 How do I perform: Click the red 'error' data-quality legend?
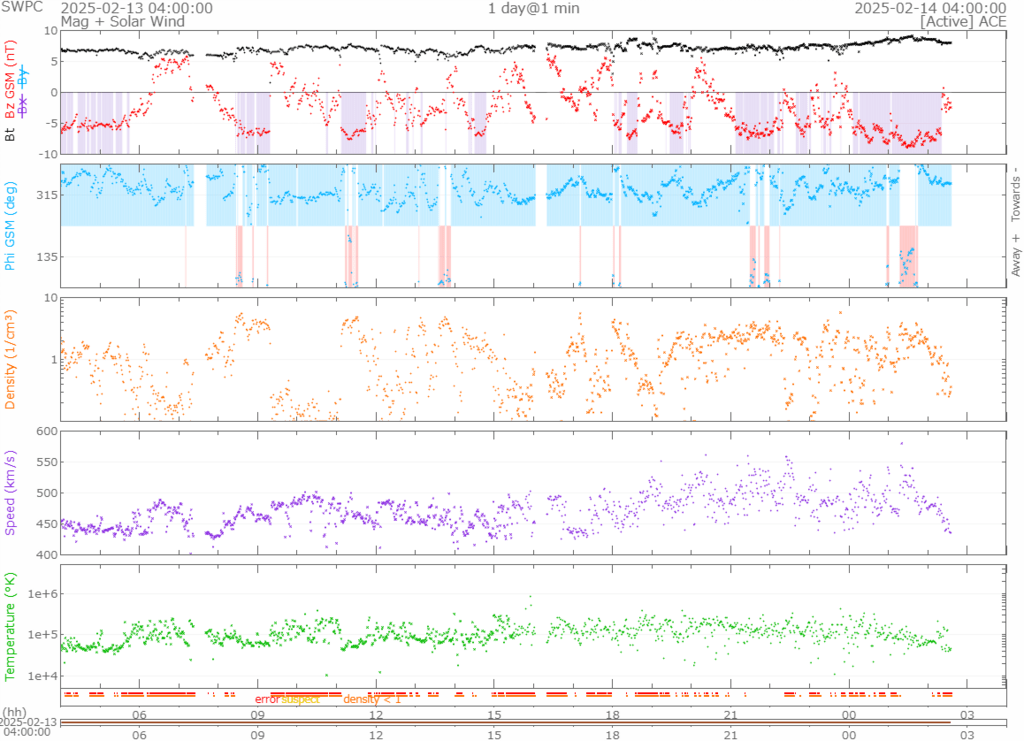point(266,700)
